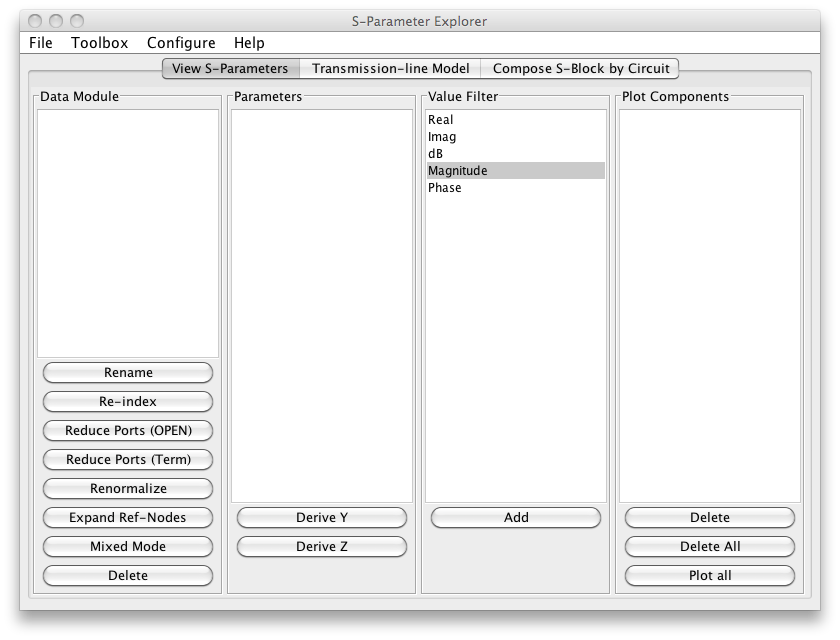840x640 pixels.
Task: Select the View S-Parameters tab
Action: click(230, 69)
